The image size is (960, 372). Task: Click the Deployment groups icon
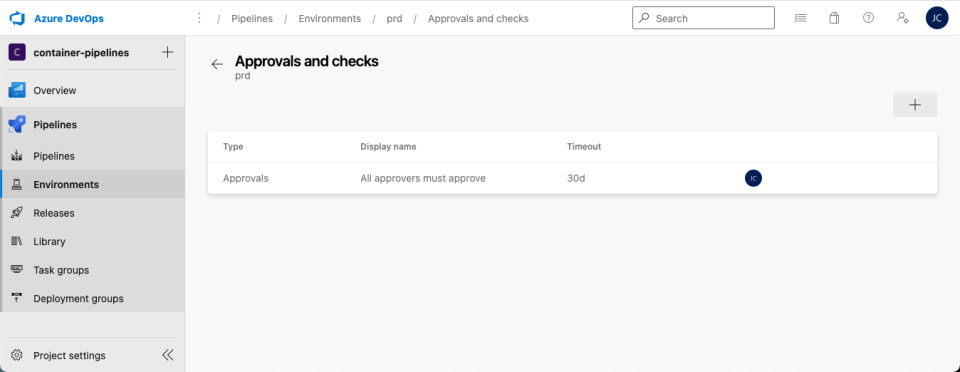point(17,299)
